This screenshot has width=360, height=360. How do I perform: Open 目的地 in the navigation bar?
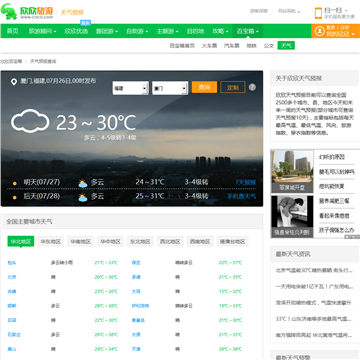[195, 31]
